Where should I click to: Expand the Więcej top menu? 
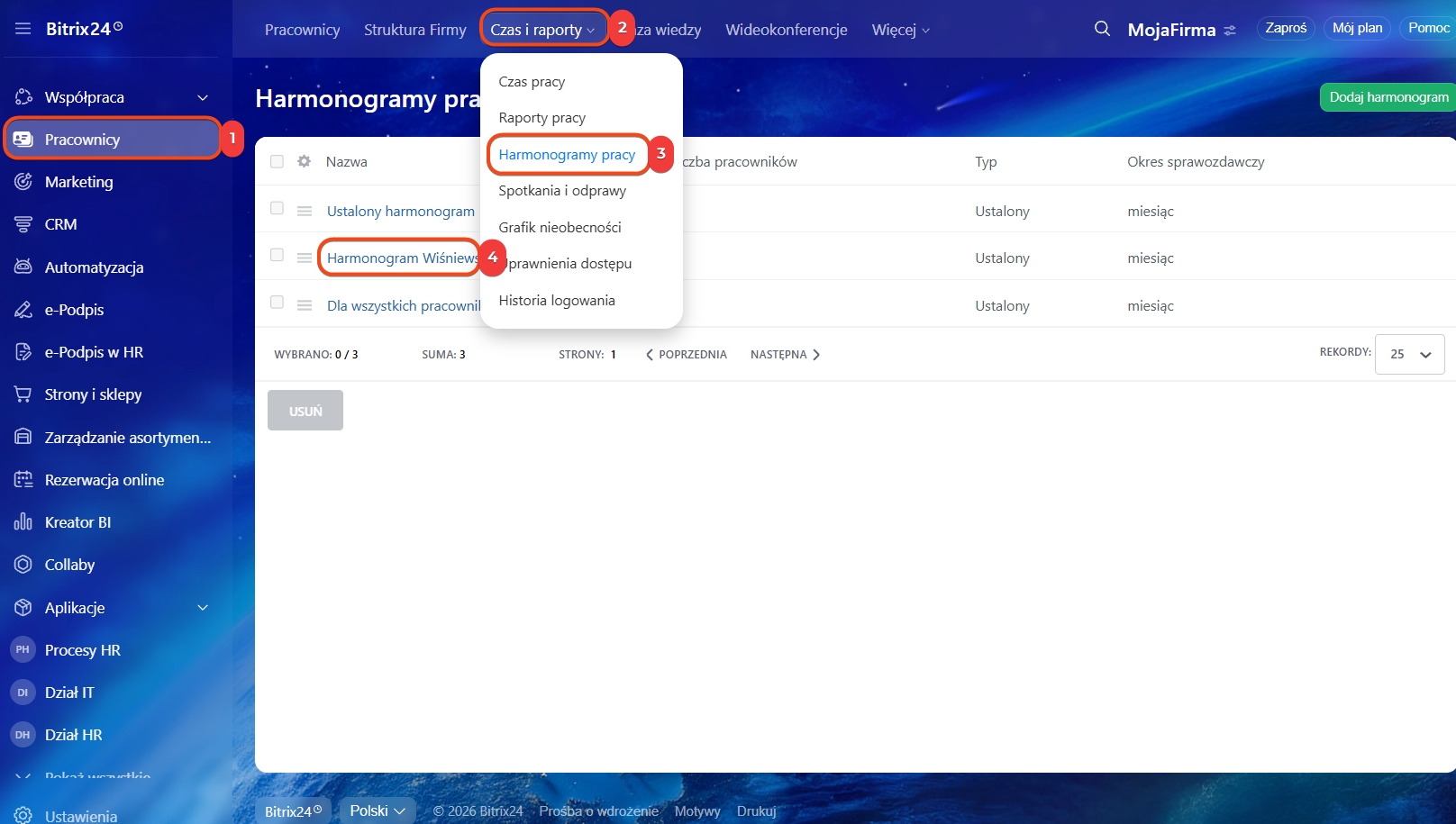pyautogui.click(x=900, y=30)
